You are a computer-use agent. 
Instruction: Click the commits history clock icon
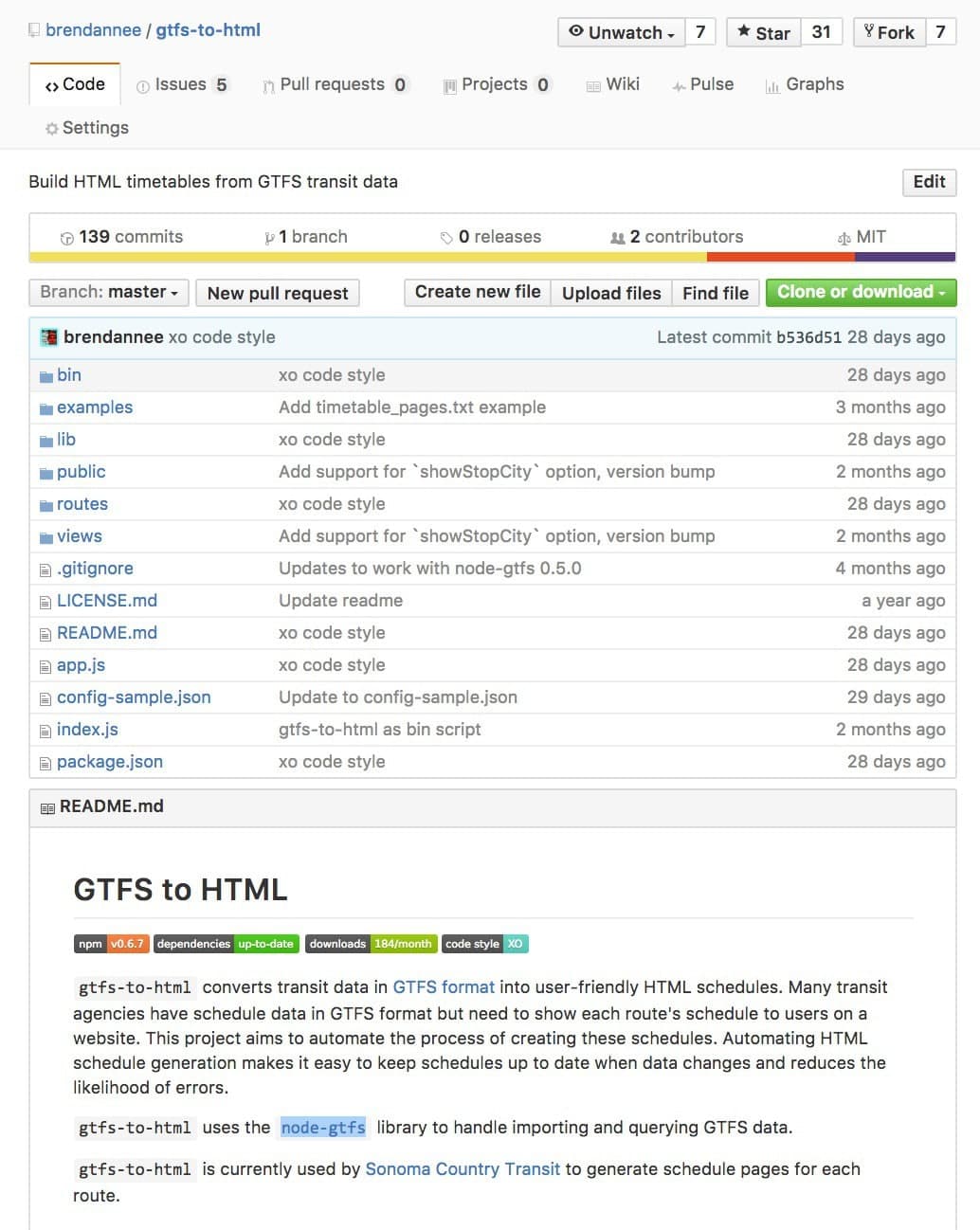[66, 238]
